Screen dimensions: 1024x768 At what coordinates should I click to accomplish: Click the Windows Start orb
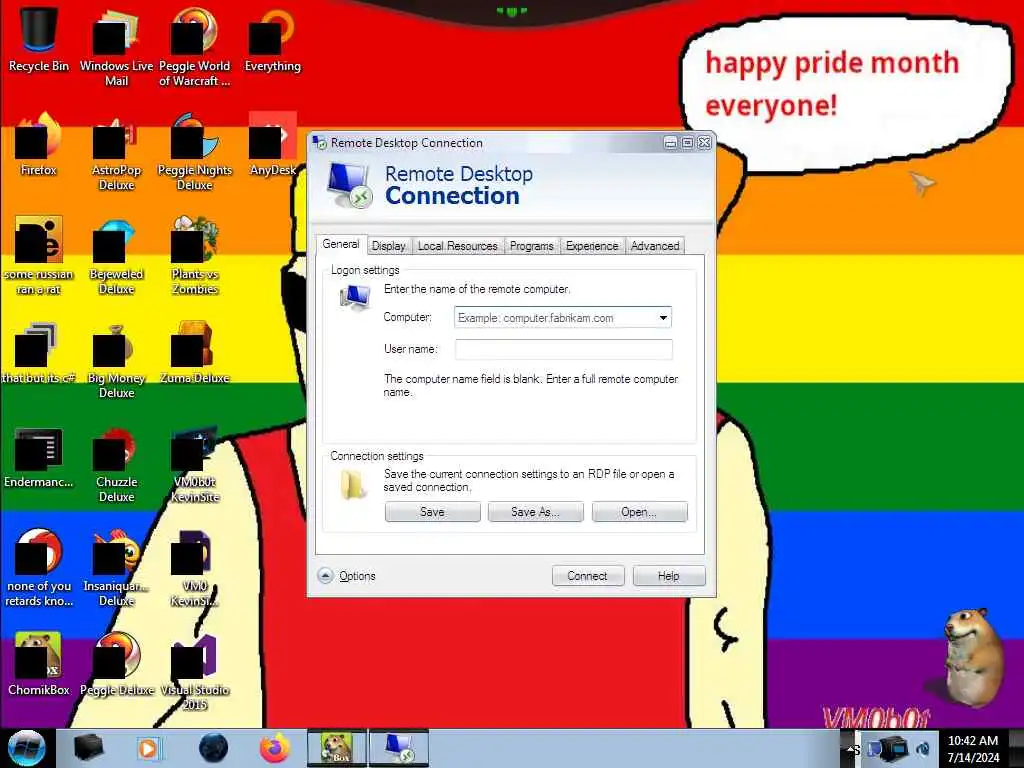26,748
